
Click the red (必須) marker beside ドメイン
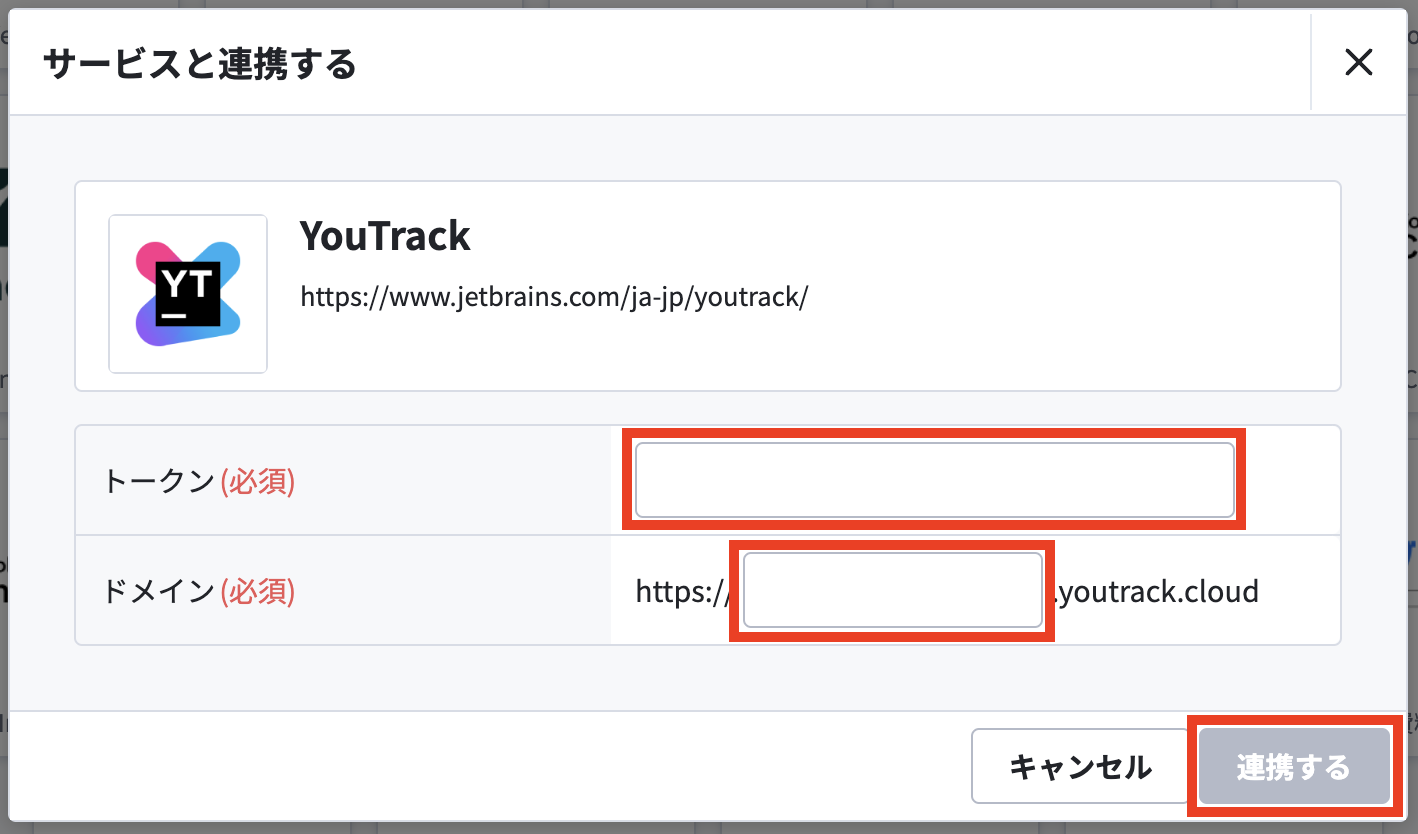257,591
